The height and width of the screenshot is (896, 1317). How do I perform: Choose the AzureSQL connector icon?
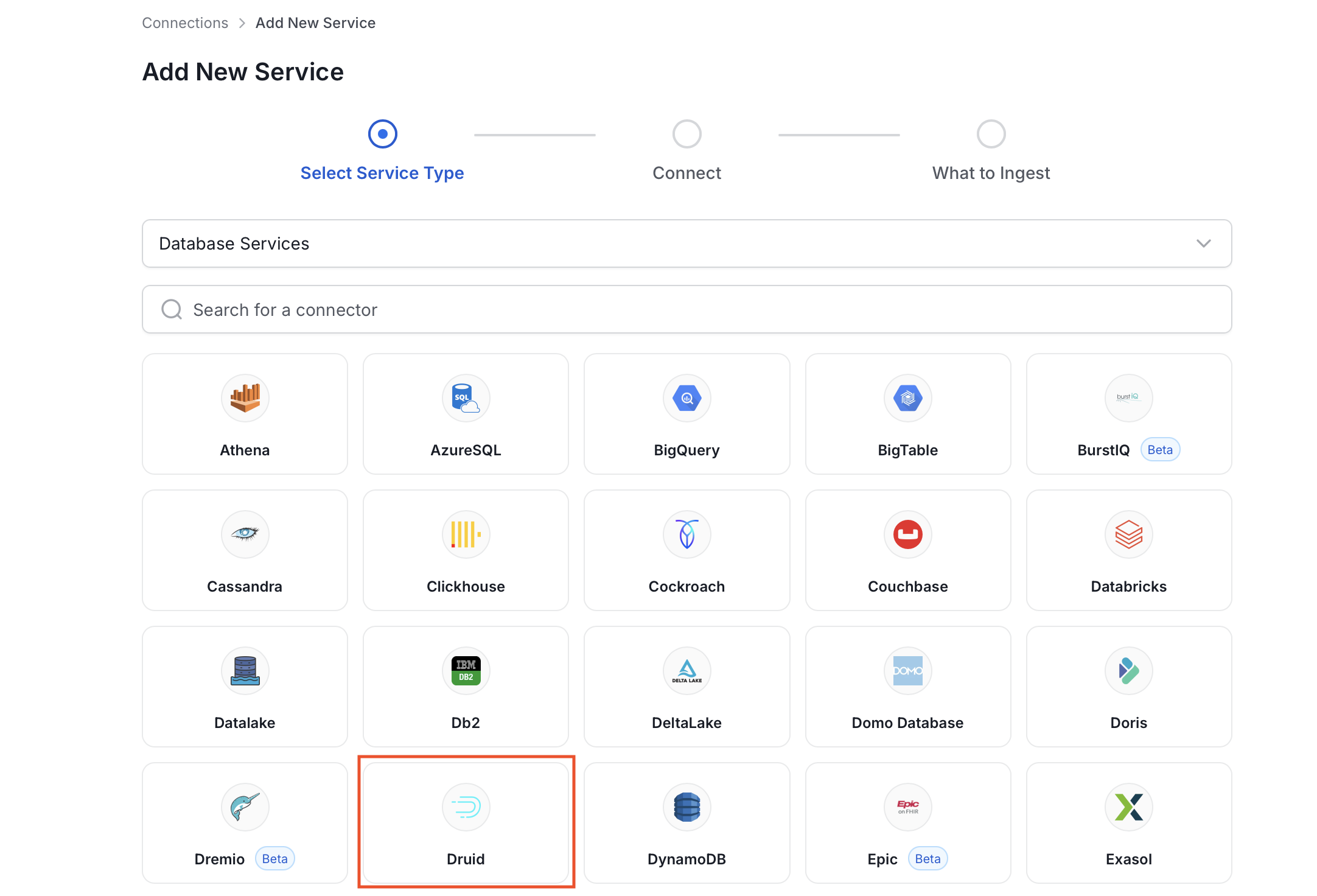tap(466, 398)
